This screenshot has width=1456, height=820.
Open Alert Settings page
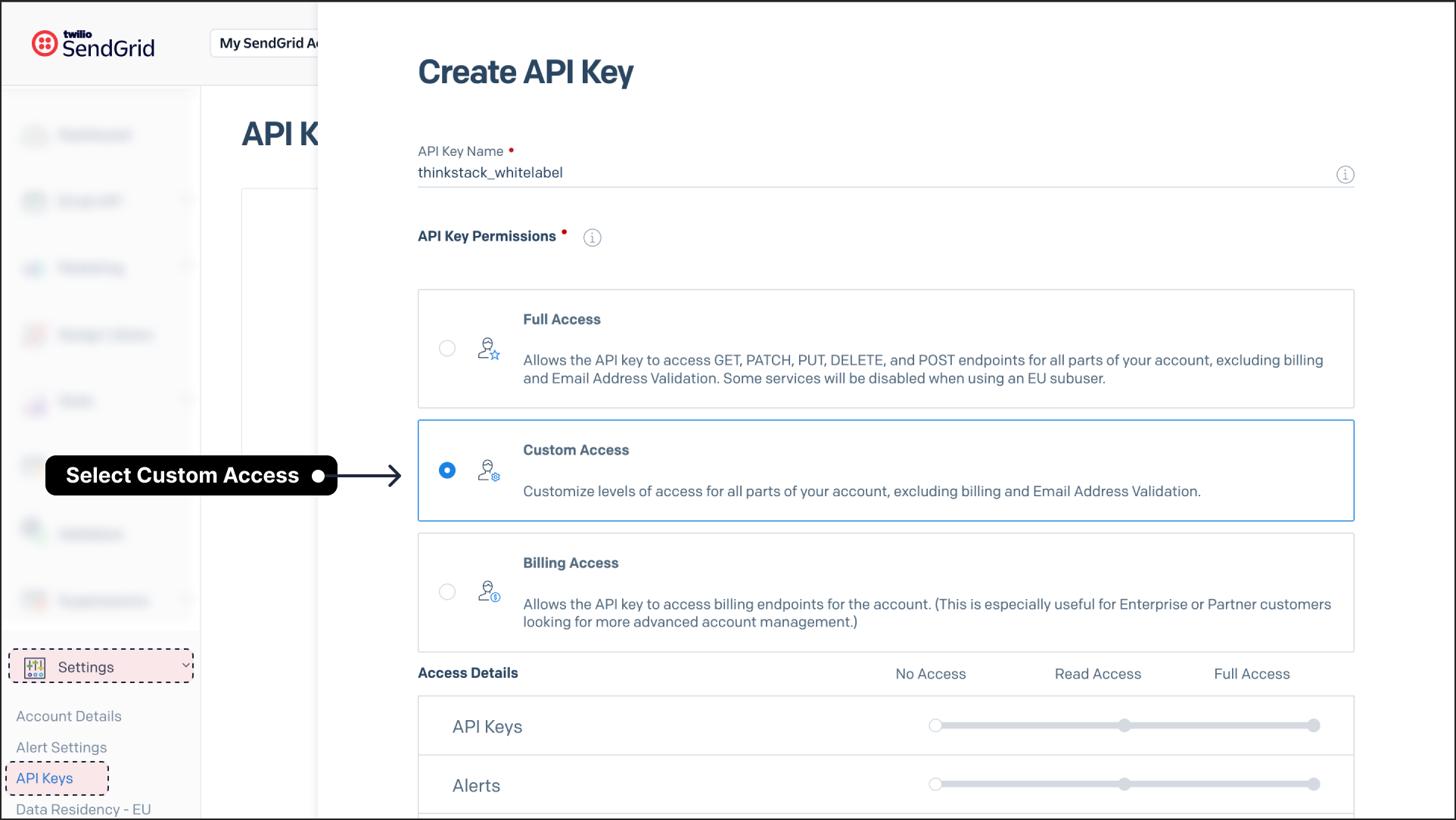pyautogui.click(x=61, y=747)
